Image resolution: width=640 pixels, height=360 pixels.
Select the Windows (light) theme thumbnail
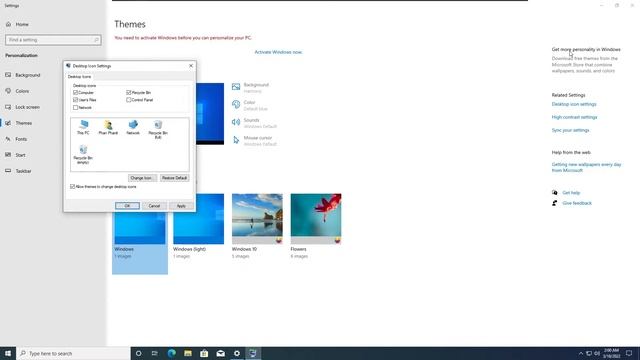[x=199, y=219]
